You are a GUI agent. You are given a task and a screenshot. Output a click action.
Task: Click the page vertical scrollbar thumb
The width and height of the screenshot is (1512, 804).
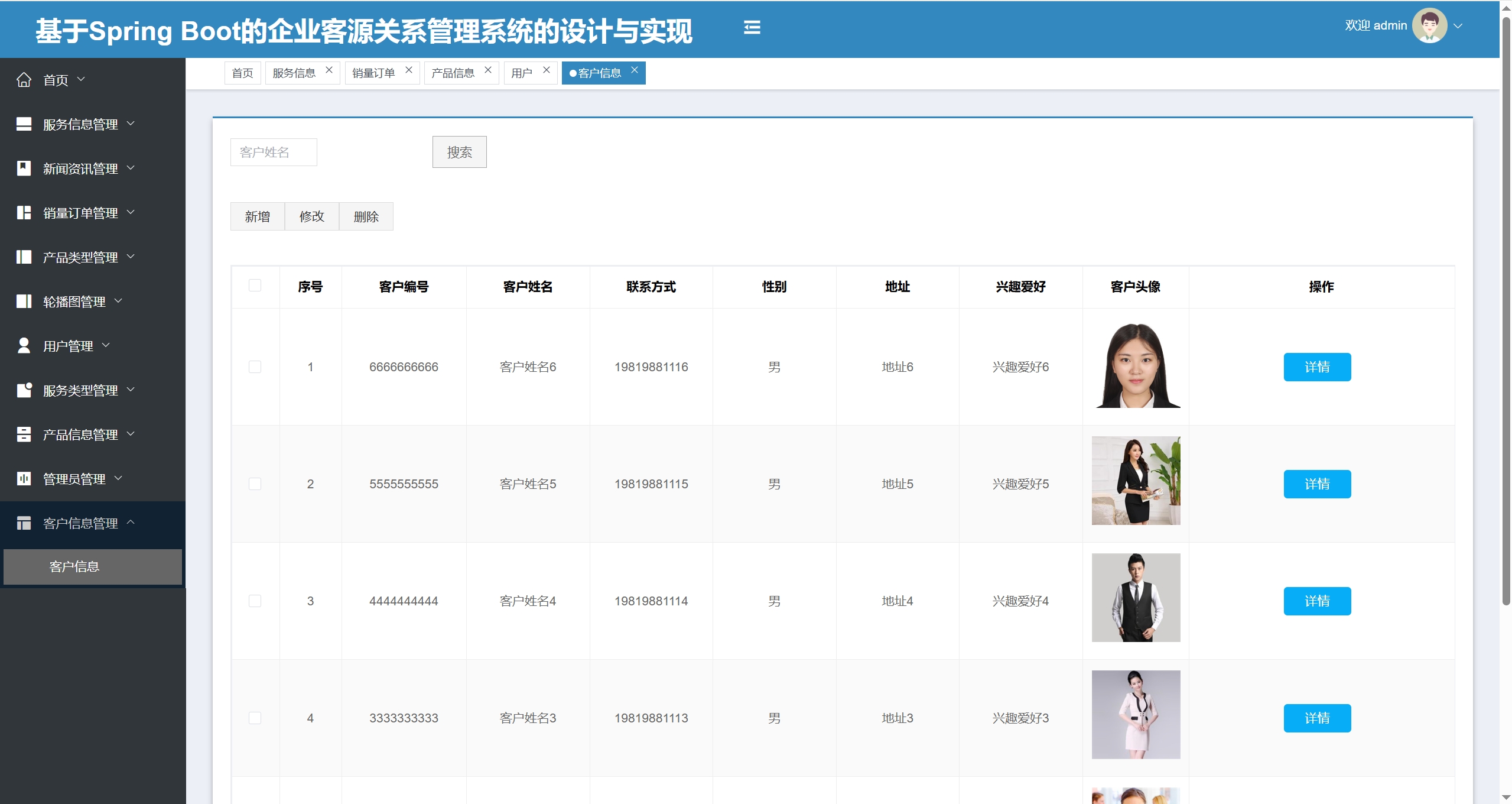1506,310
